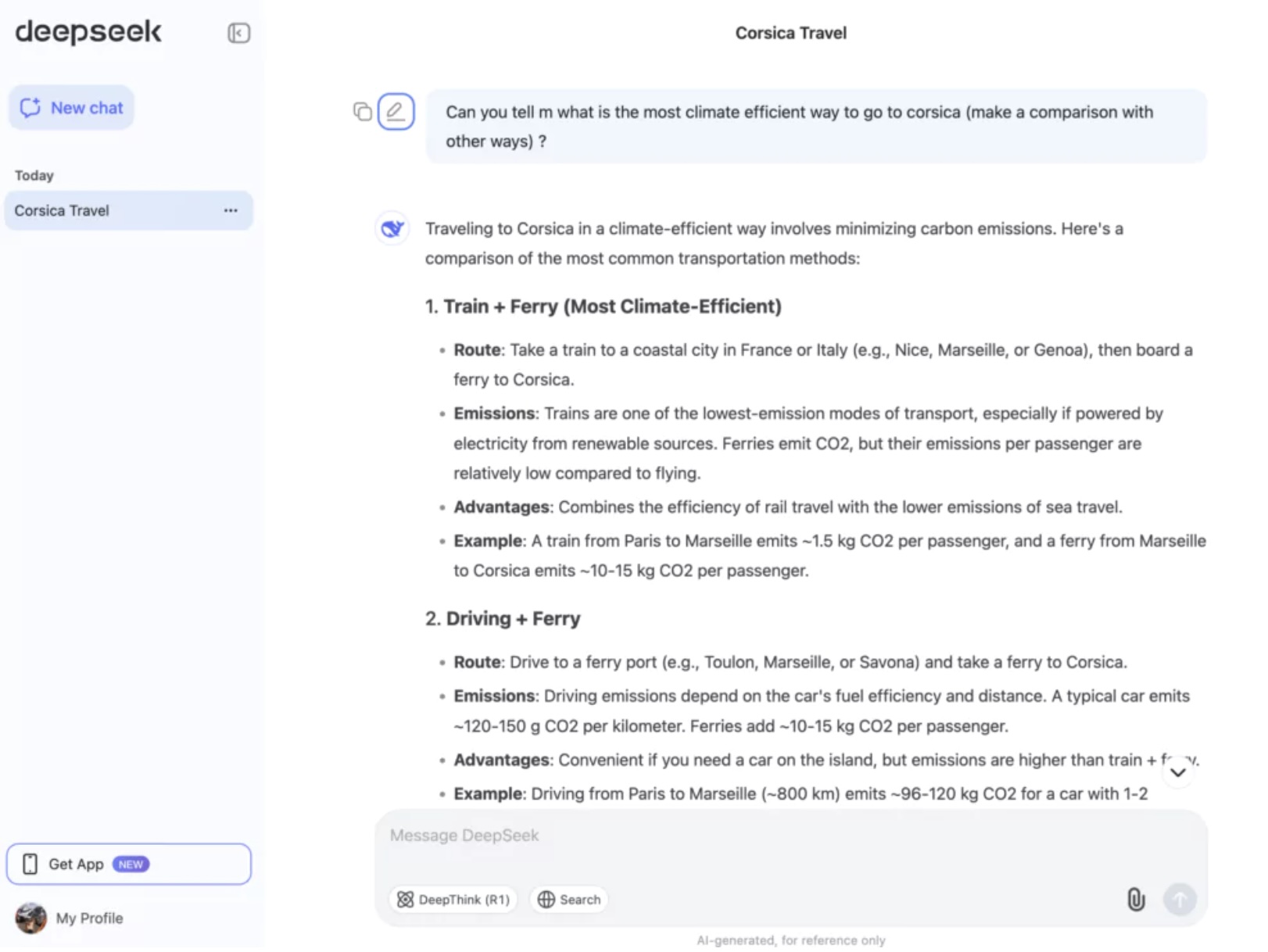
Task: Click the pencil icon to edit the prompt
Action: [x=396, y=112]
